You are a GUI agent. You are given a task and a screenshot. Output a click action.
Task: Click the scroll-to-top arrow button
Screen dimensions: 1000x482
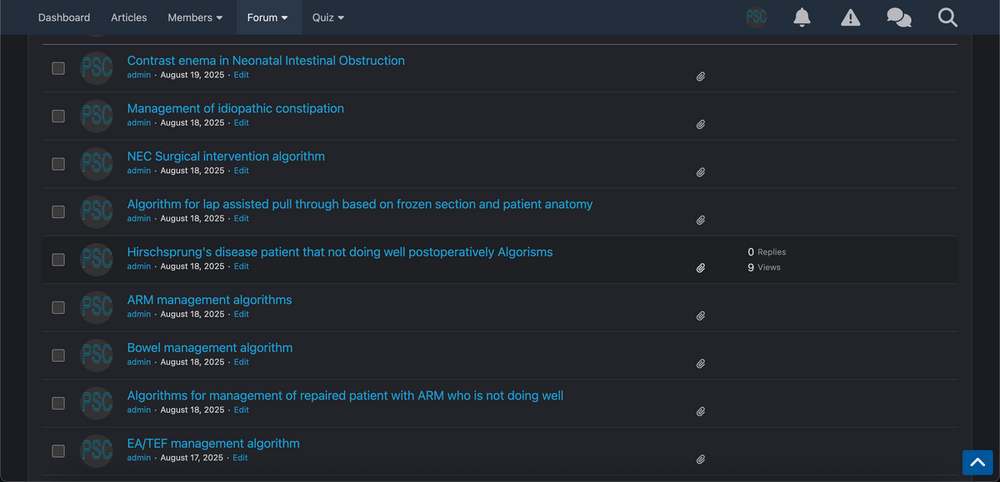(x=977, y=463)
